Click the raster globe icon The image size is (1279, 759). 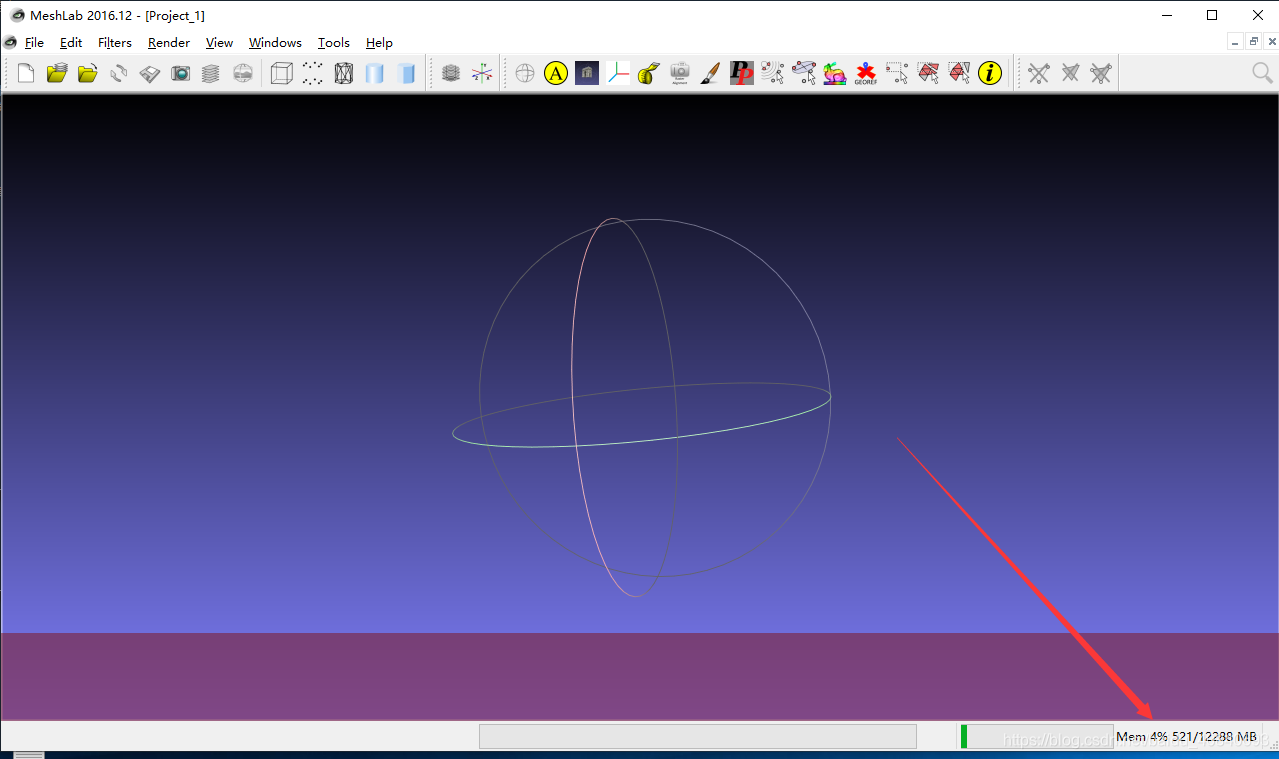pyautogui.click(x=242, y=73)
